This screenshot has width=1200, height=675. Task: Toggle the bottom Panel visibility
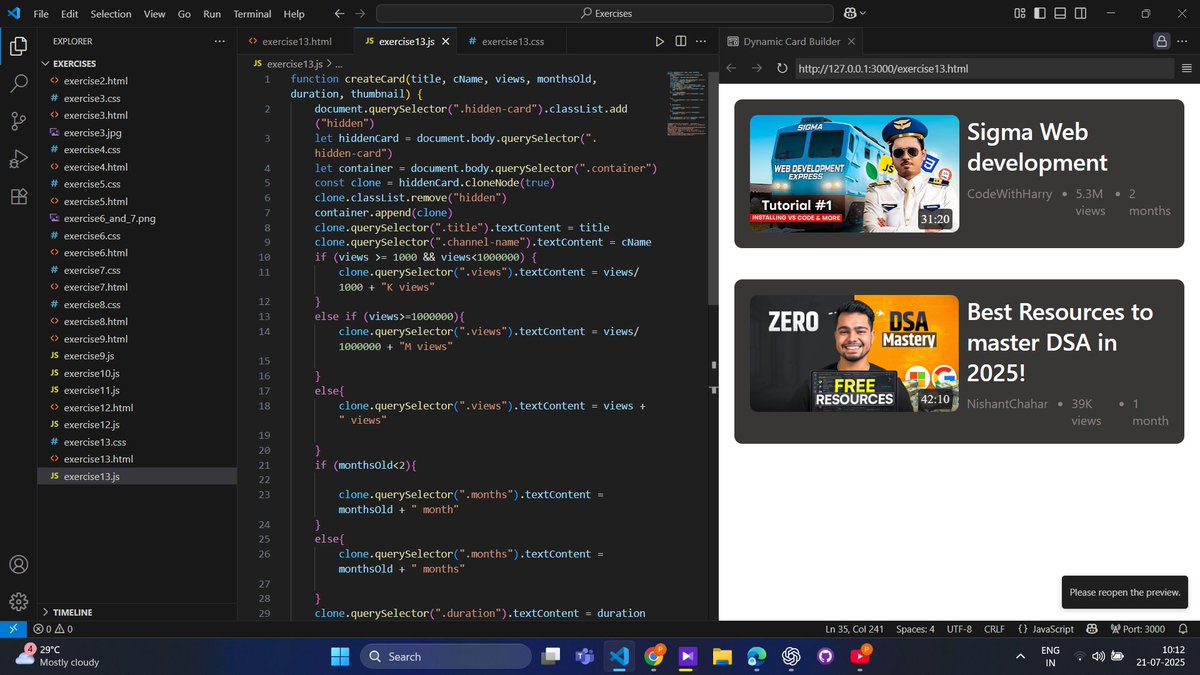coord(1060,13)
